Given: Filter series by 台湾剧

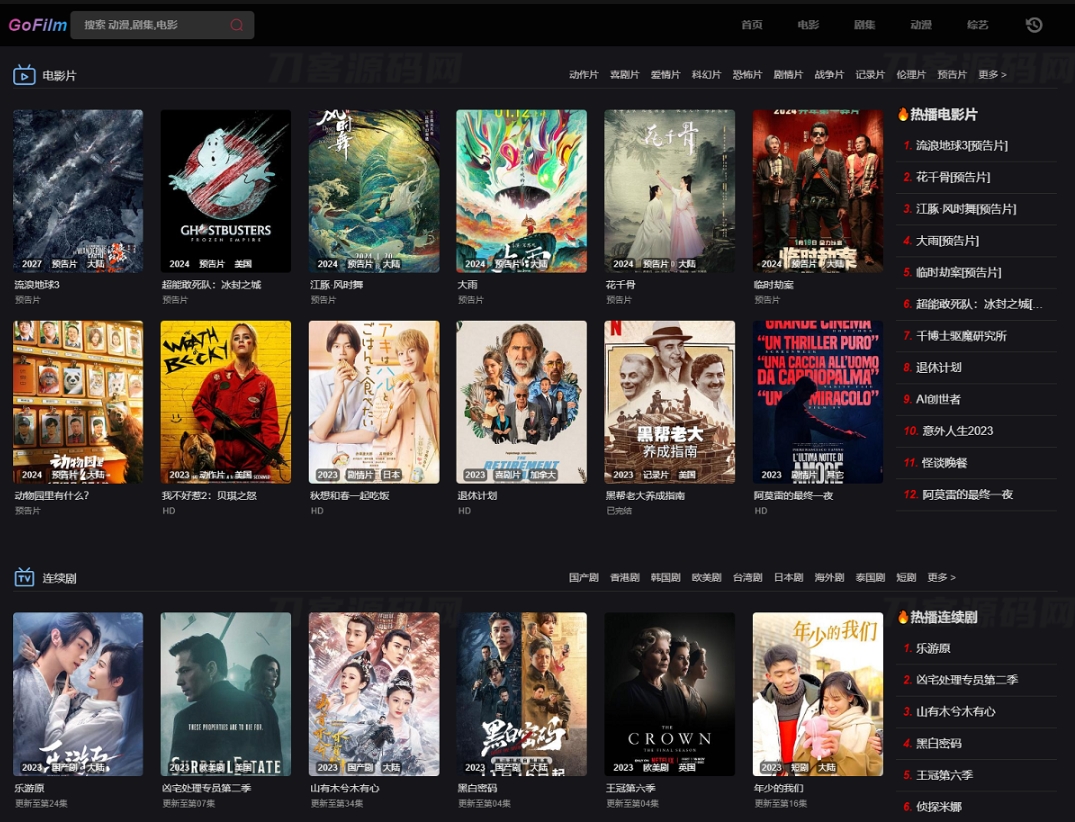Looking at the screenshot, I should (x=747, y=577).
